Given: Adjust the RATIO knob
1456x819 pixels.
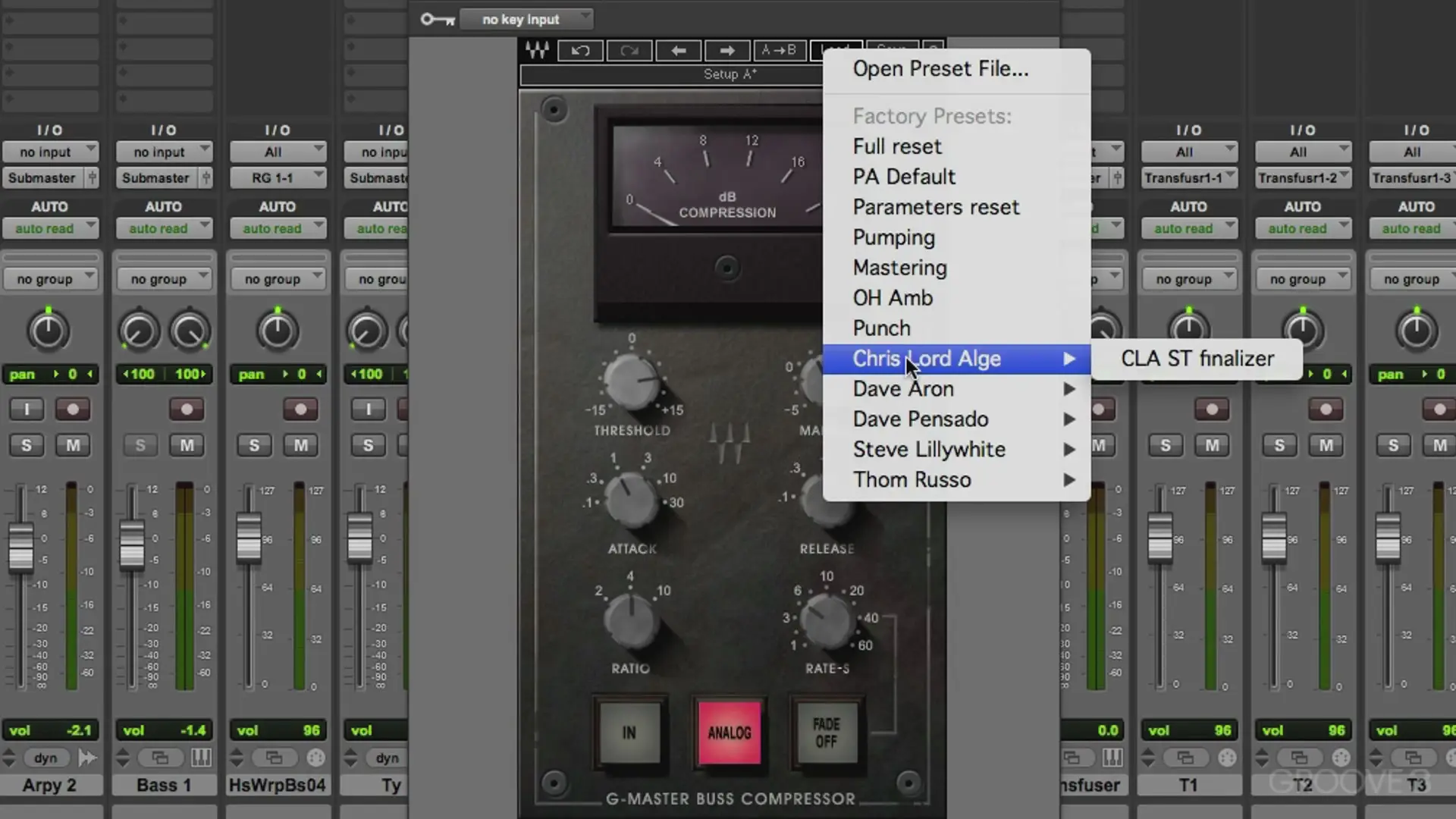Looking at the screenshot, I should (x=631, y=620).
